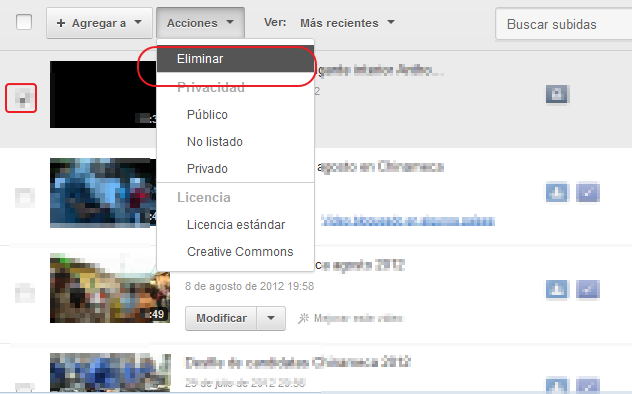Open the blue pixelated thumbnail for agosto en Chinameca

[103, 193]
